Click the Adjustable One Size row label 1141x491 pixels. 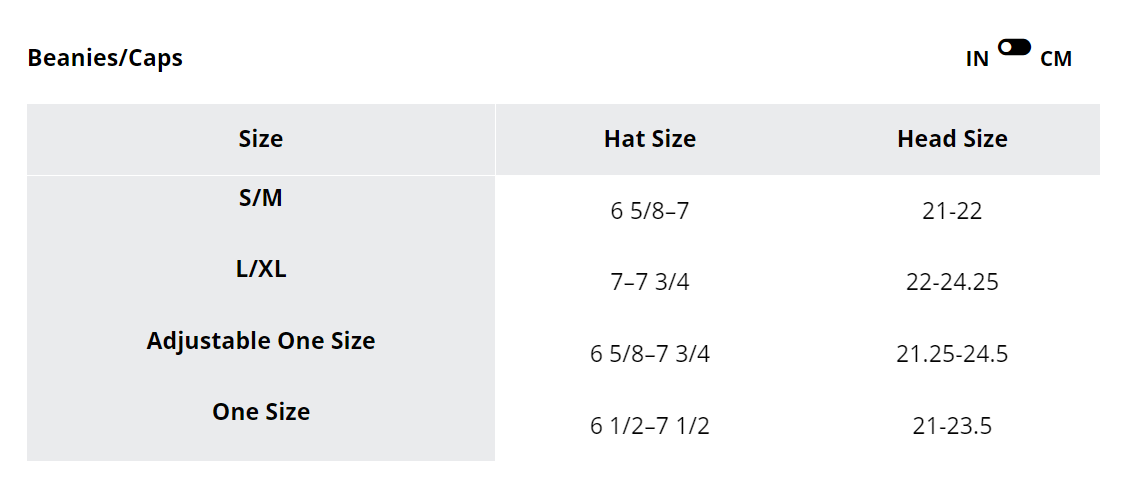tap(261, 340)
